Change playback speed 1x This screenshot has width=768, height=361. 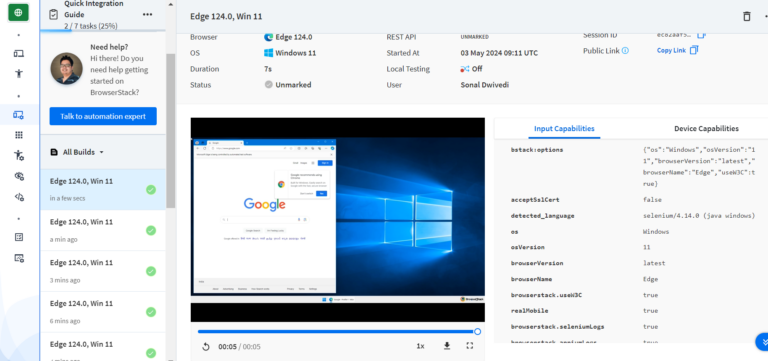tap(420, 346)
